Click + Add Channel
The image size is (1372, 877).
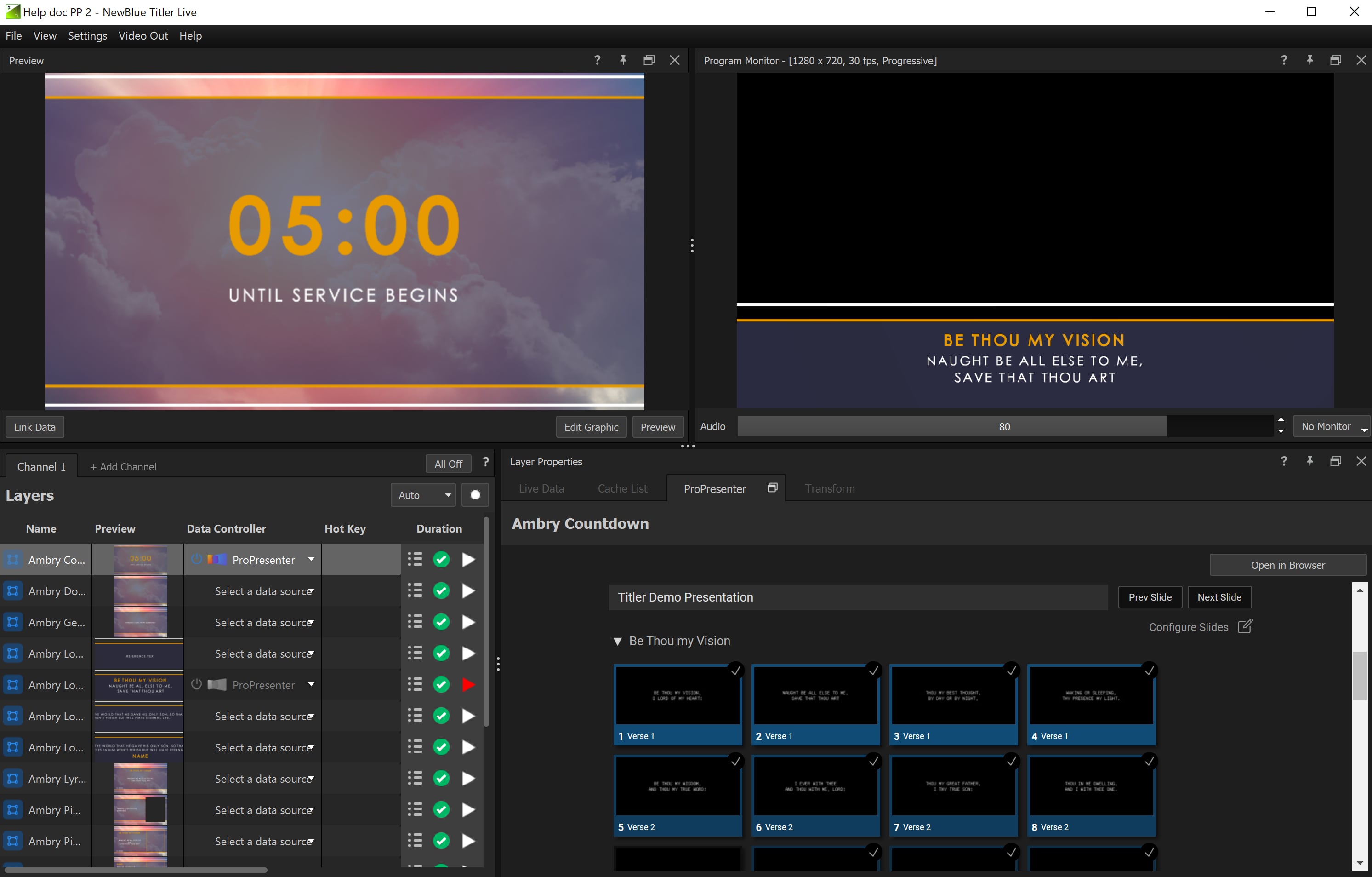click(x=123, y=466)
